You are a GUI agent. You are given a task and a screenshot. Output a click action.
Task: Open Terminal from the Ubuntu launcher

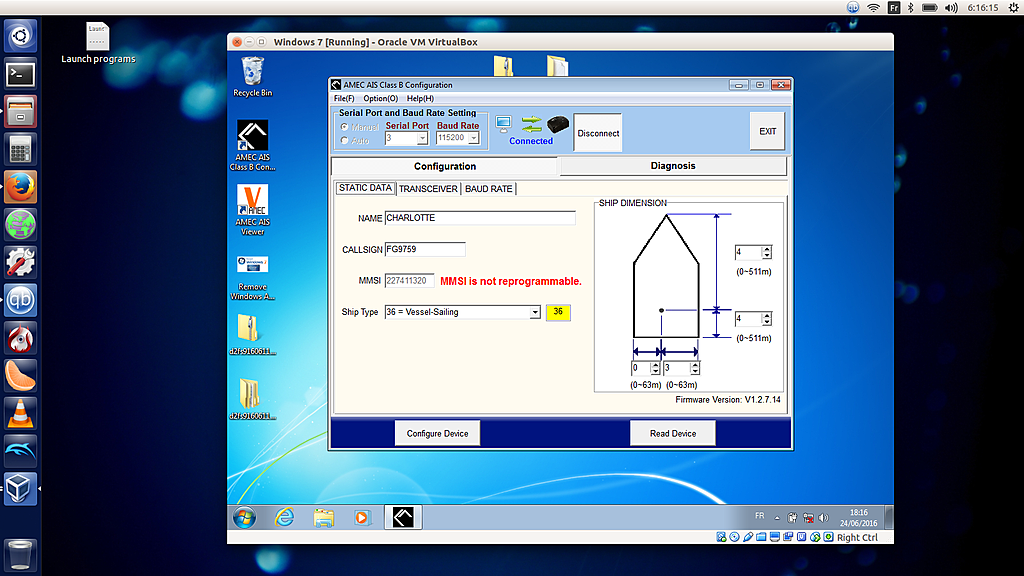tap(20, 74)
